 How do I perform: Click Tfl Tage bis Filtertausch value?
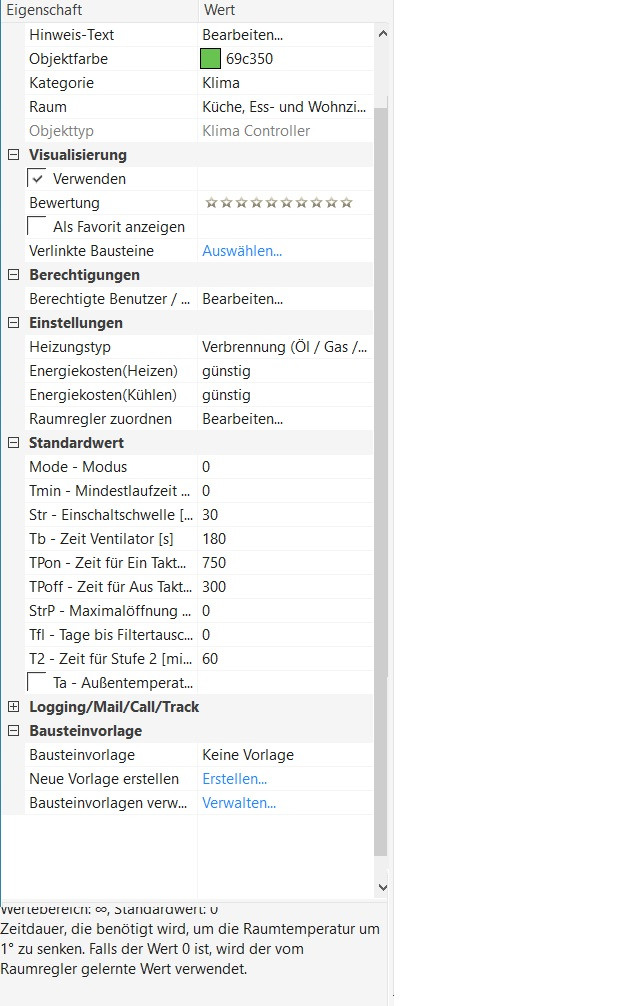285,635
